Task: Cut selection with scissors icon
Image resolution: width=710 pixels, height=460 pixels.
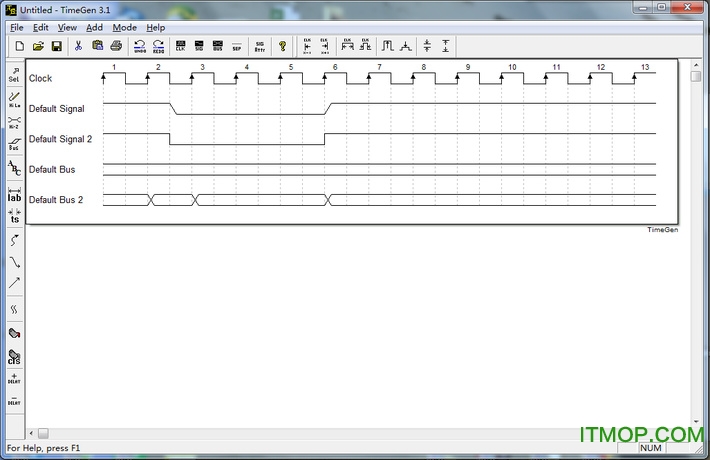Action: tap(78, 46)
